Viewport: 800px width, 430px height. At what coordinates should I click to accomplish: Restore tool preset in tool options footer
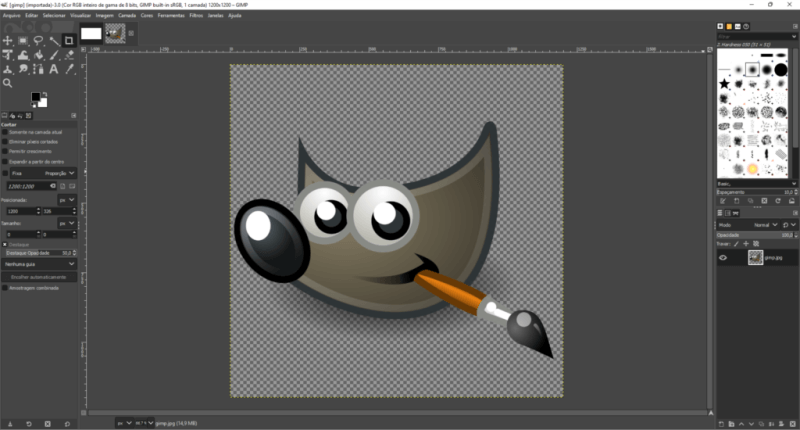pos(29,424)
